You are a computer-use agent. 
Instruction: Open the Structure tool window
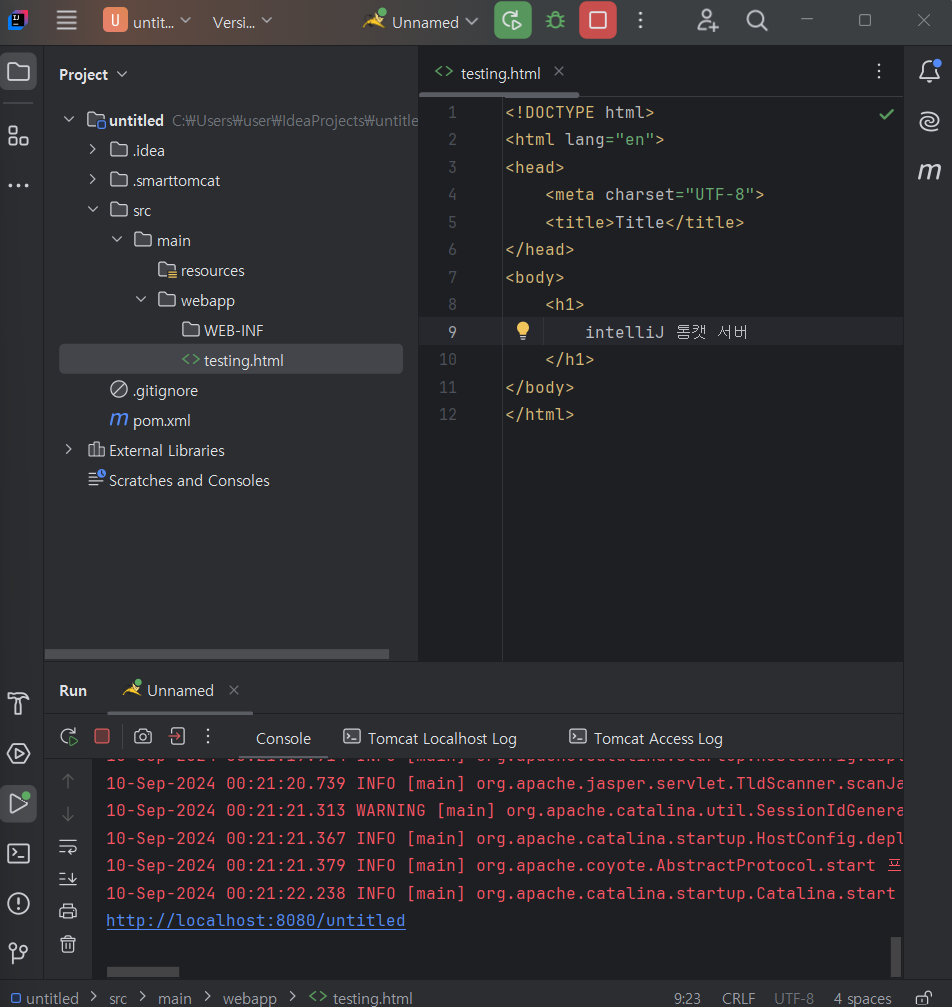[18, 136]
